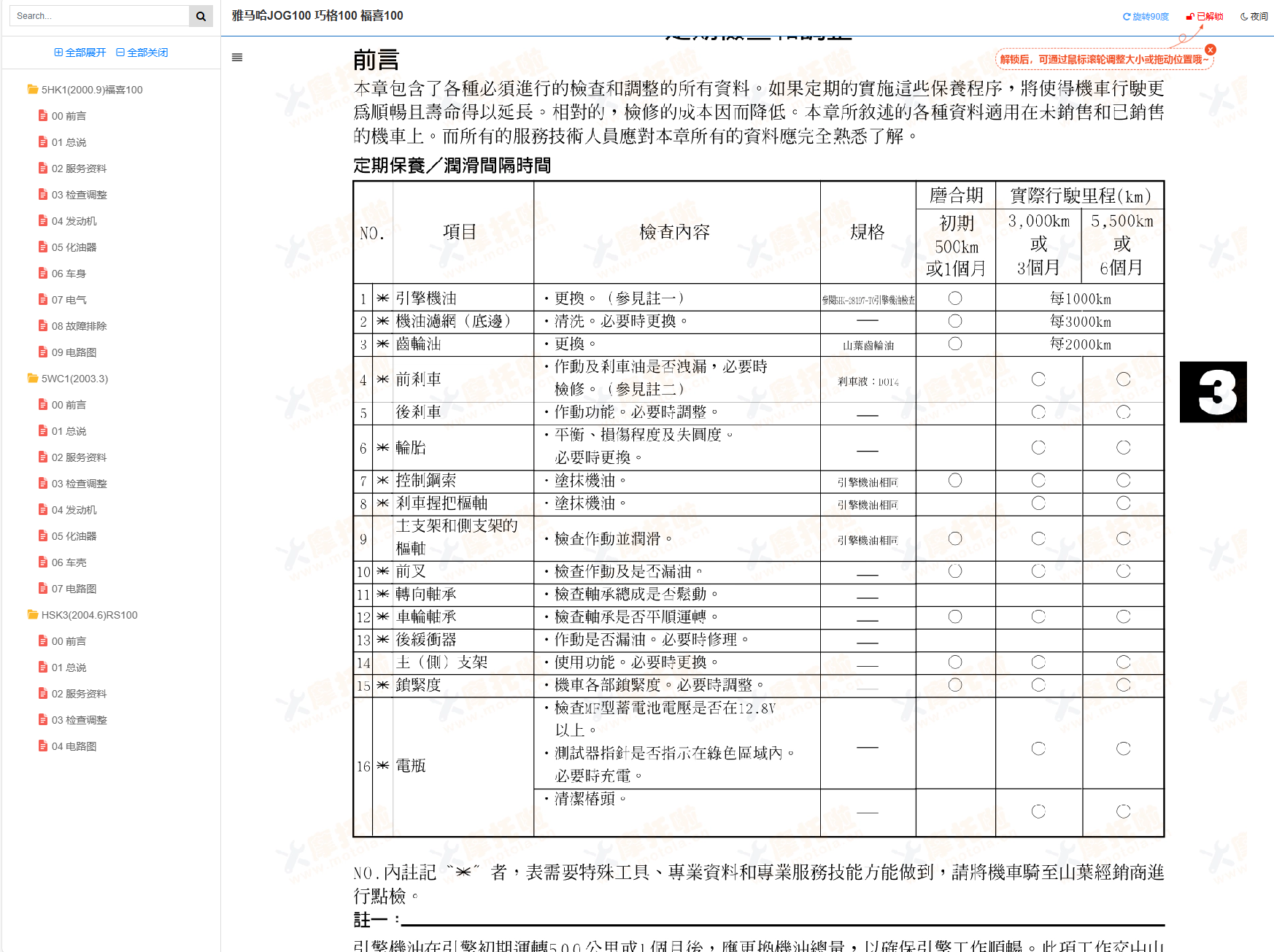Open 01 总说 under 5WC1 folder
This screenshot has height=952, width=1274.
click(63, 431)
